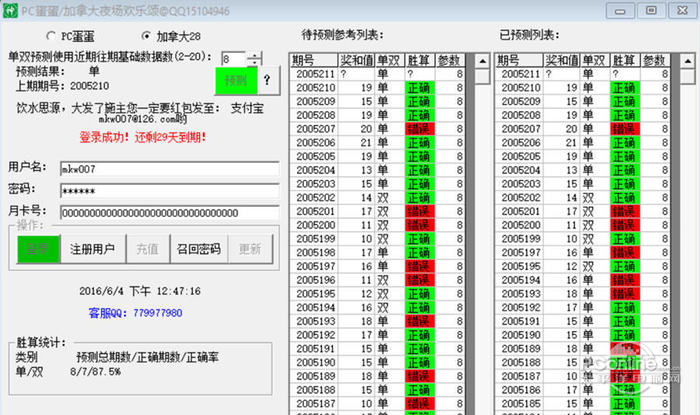Select row 2005211 in 已预测列表
The height and width of the screenshot is (415, 700).
[583, 74]
